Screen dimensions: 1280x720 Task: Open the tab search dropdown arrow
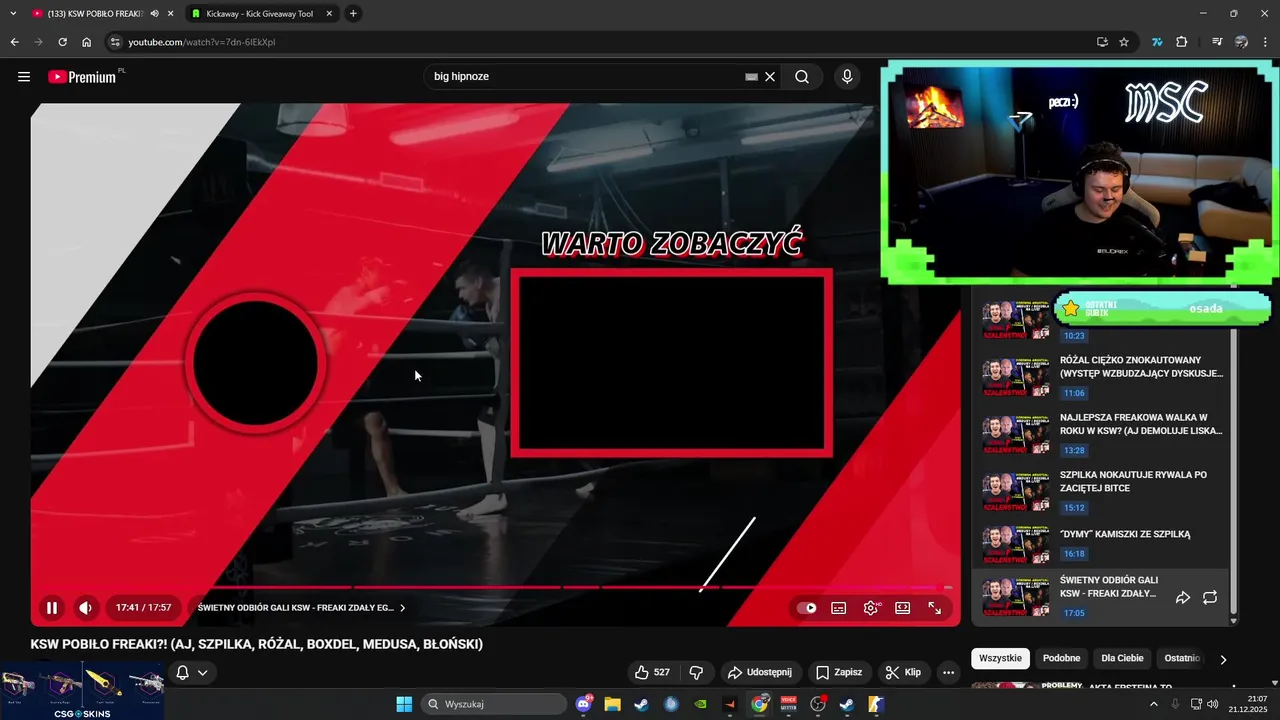13,14
